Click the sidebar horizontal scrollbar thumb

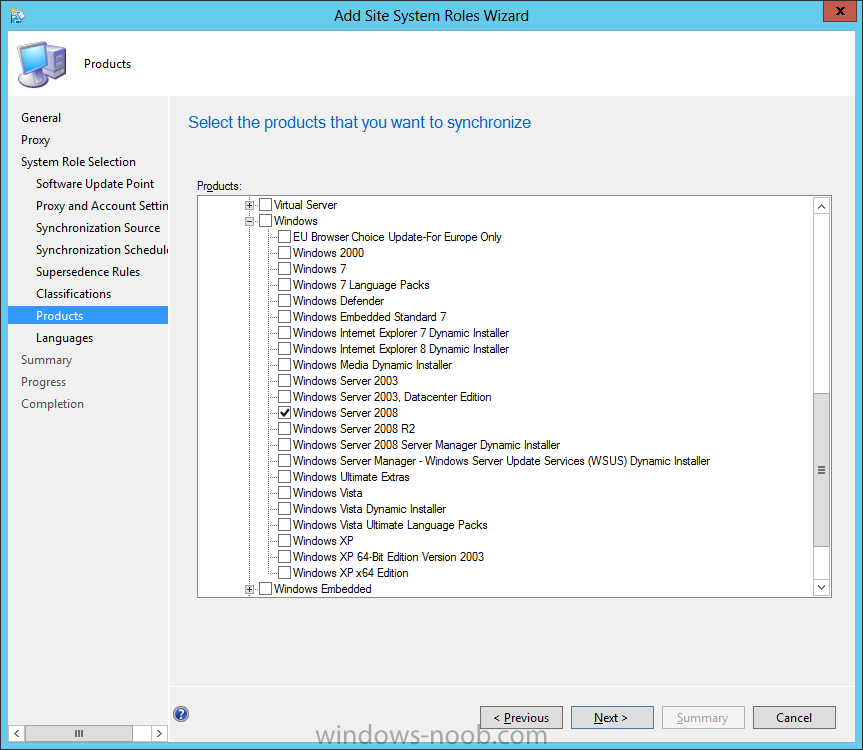click(x=79, y=733)
